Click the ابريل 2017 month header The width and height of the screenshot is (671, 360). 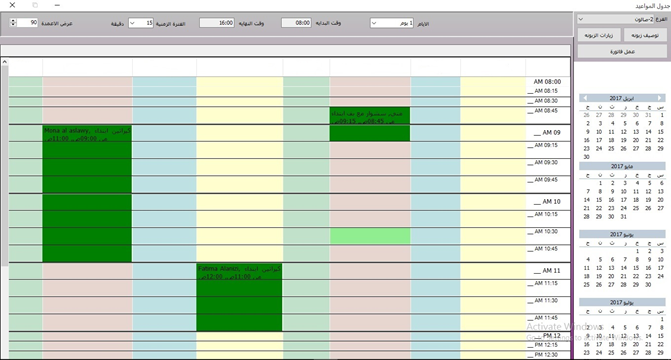pos(622,98)
